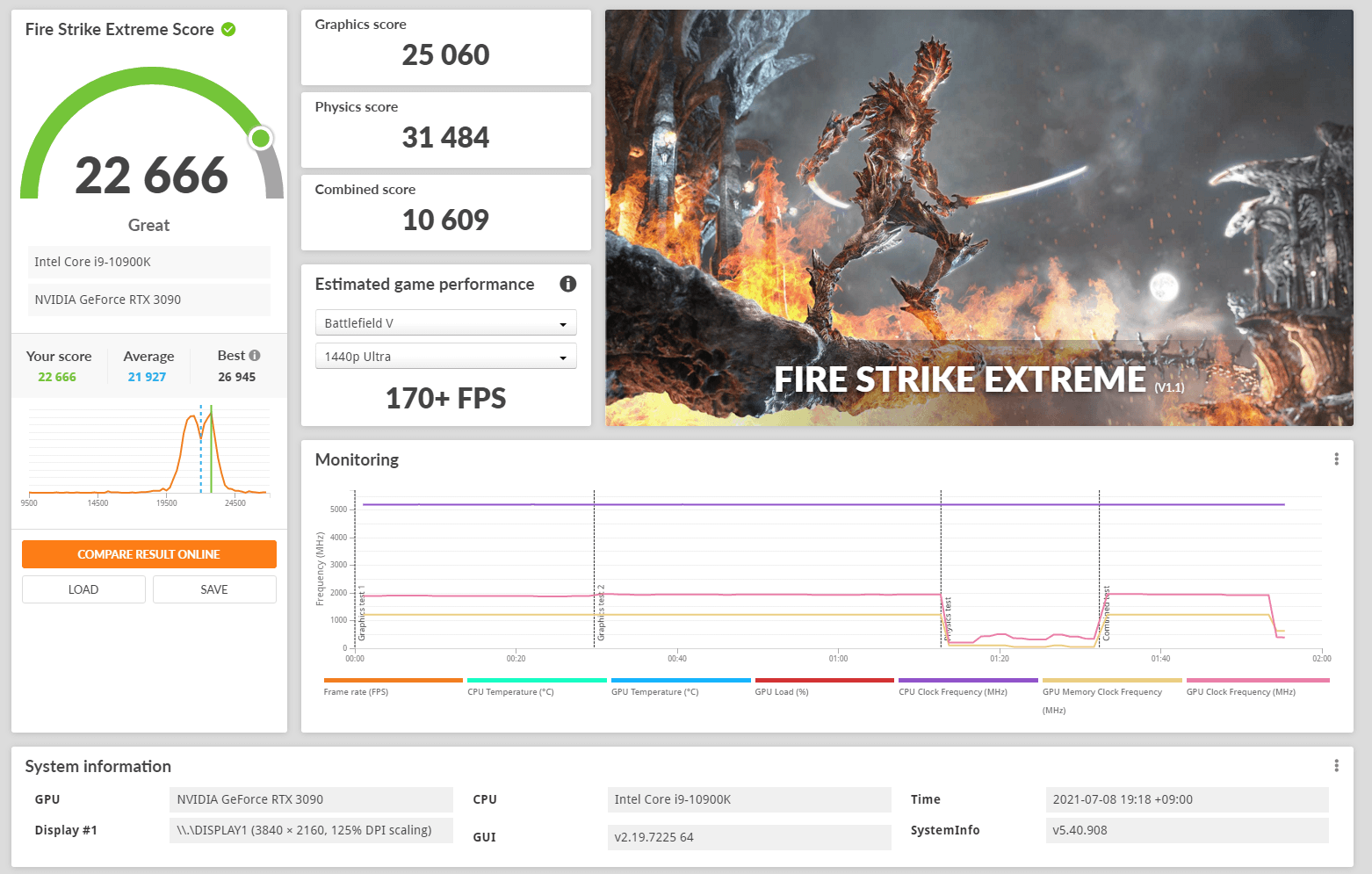Open the Battlefield V game dropdown

click(445, 322)
